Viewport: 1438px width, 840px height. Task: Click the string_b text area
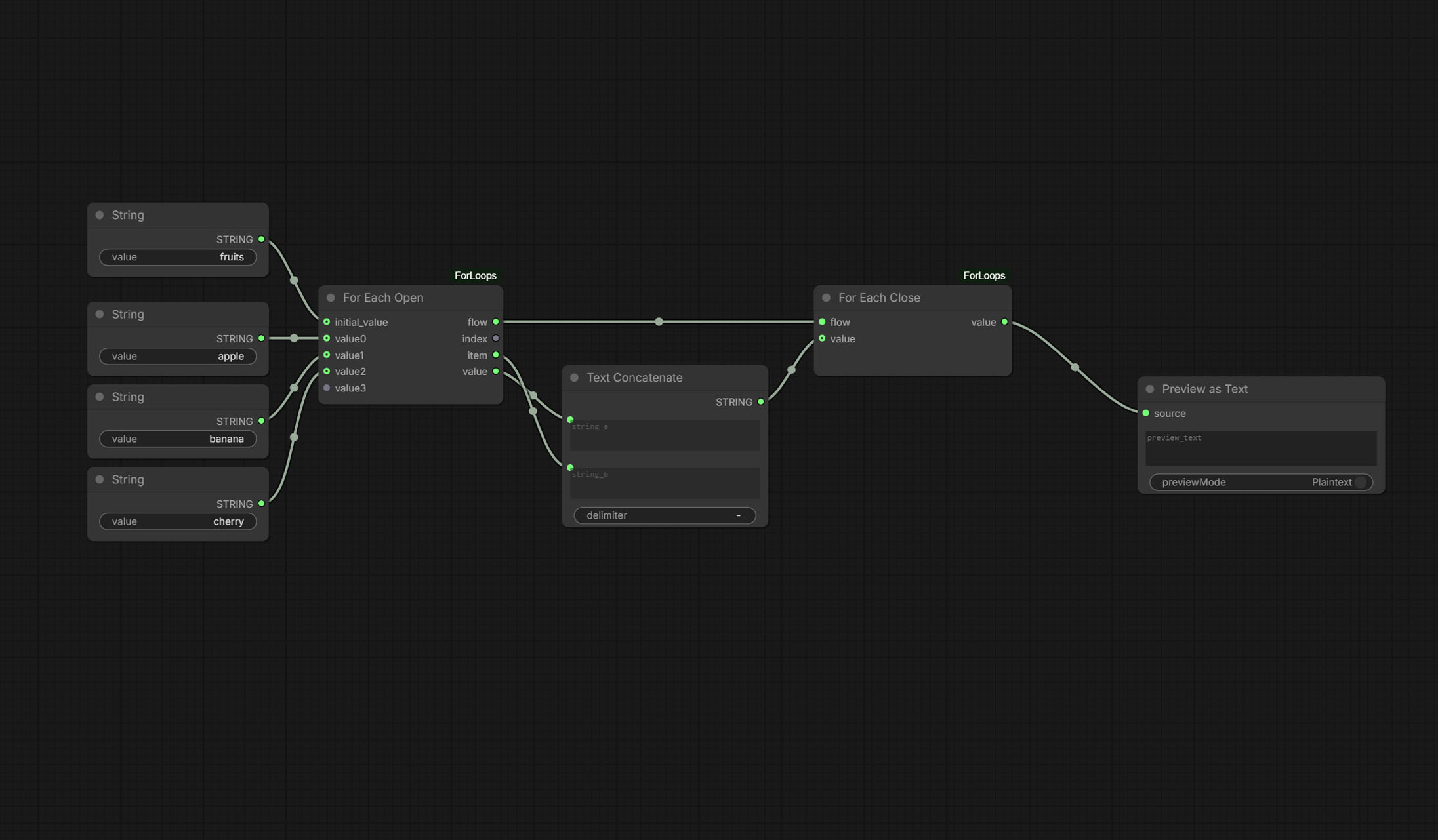click(x=665, y=483)
